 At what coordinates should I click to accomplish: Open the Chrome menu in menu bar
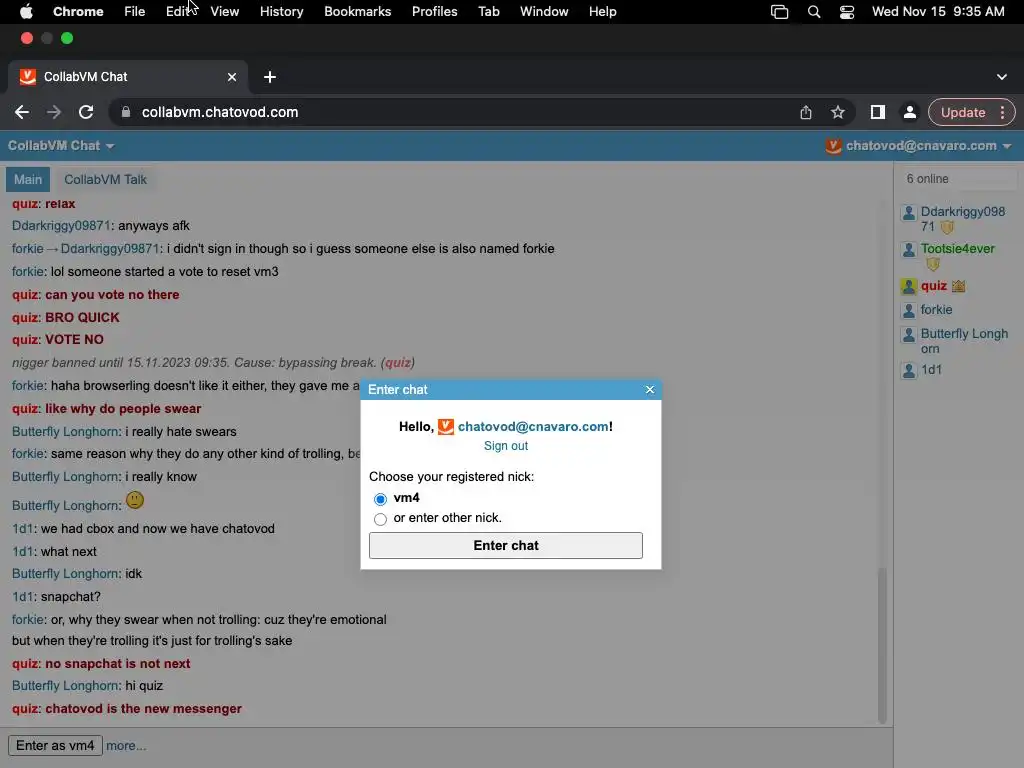tap(78, 12)
